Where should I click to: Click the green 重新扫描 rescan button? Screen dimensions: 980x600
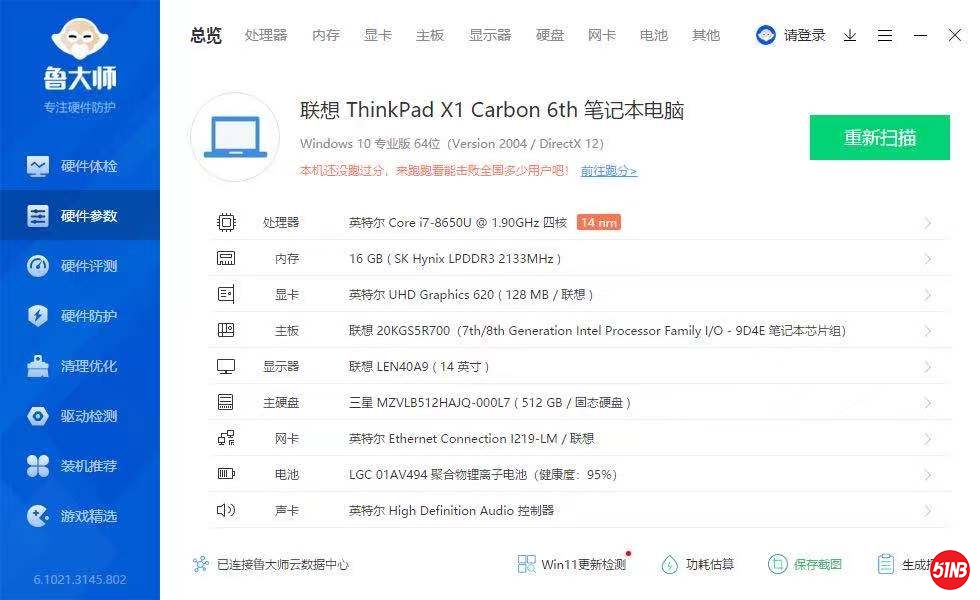pyautogui.click(x=879, y=138)
